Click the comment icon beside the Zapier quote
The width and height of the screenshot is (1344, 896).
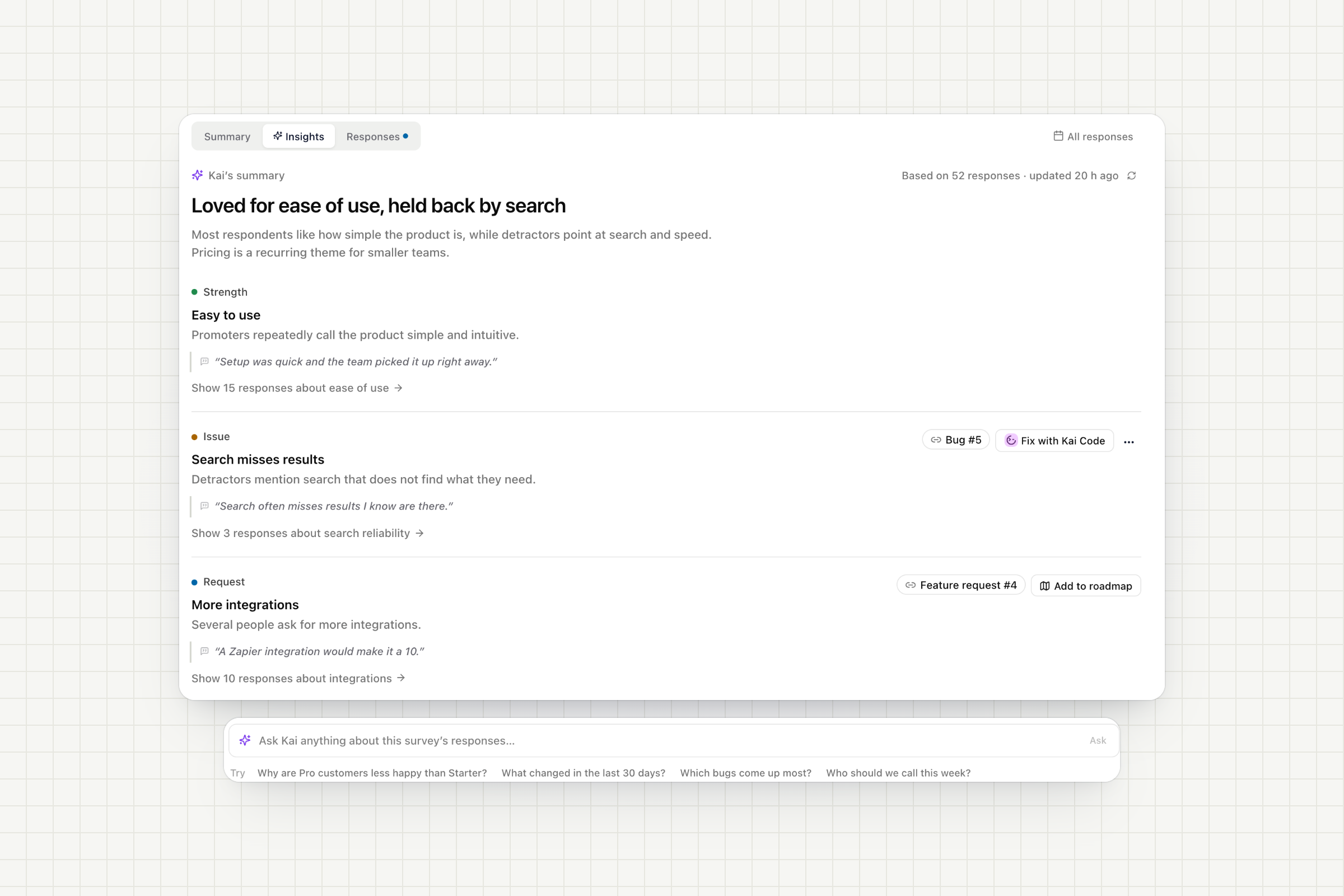point(204,651)
